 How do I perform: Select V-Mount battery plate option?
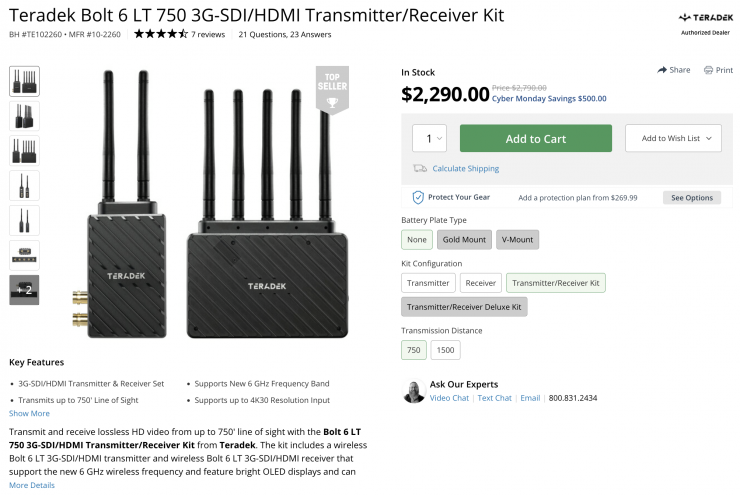pyautogui.click(x=517, y=240)
